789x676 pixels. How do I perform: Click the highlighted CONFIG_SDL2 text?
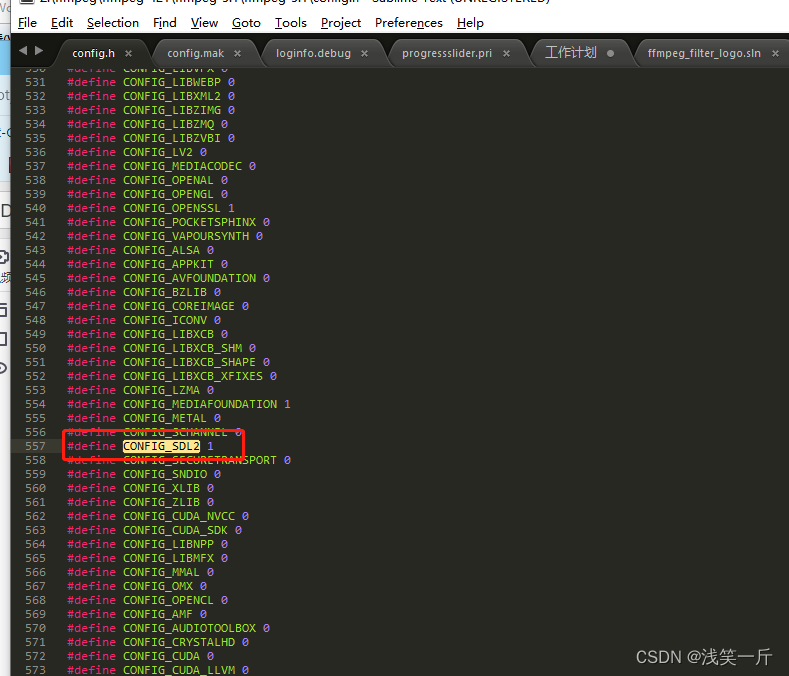coord(162,446)
